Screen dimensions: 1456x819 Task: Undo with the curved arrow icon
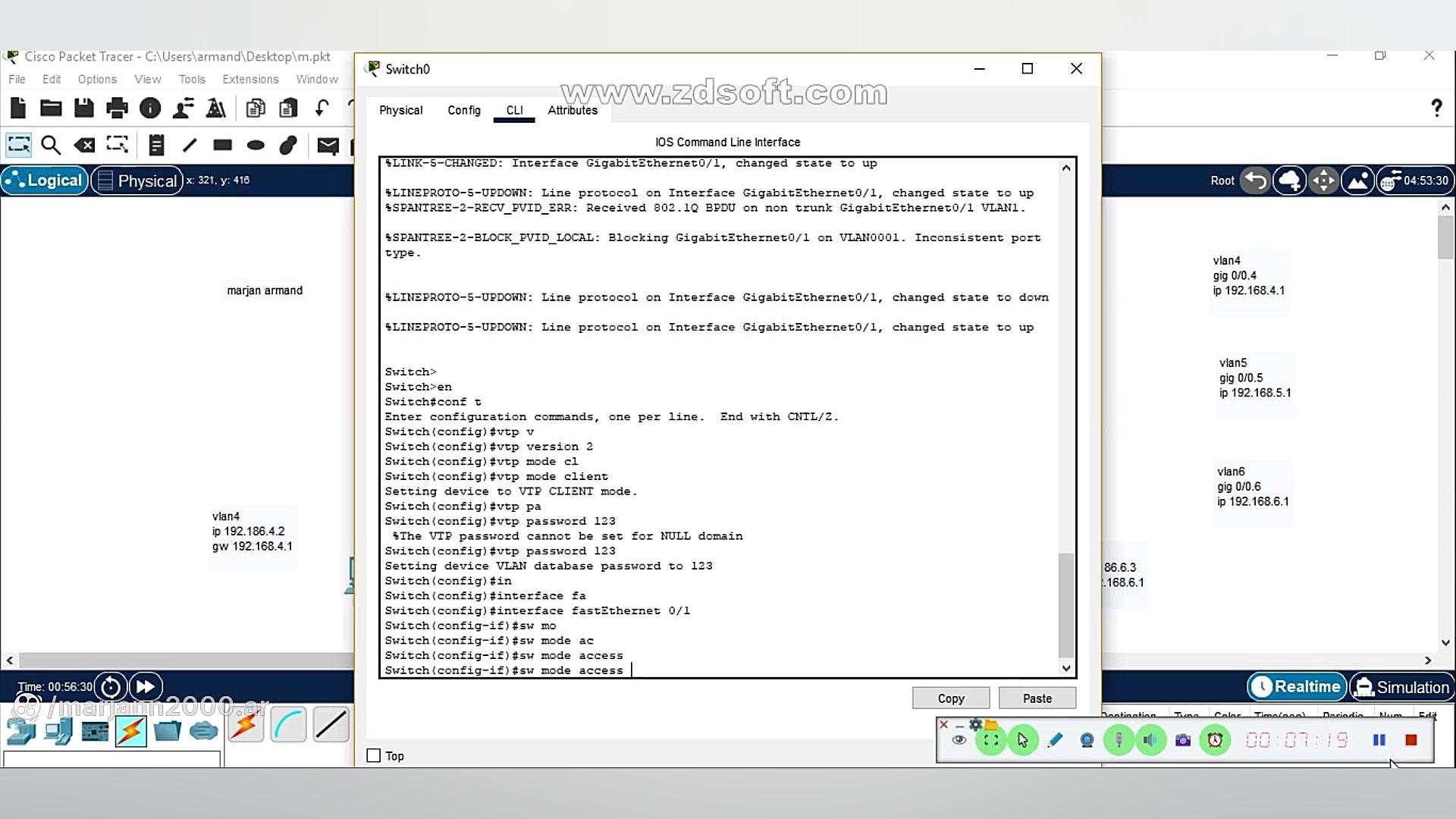(x=322, y=108)
